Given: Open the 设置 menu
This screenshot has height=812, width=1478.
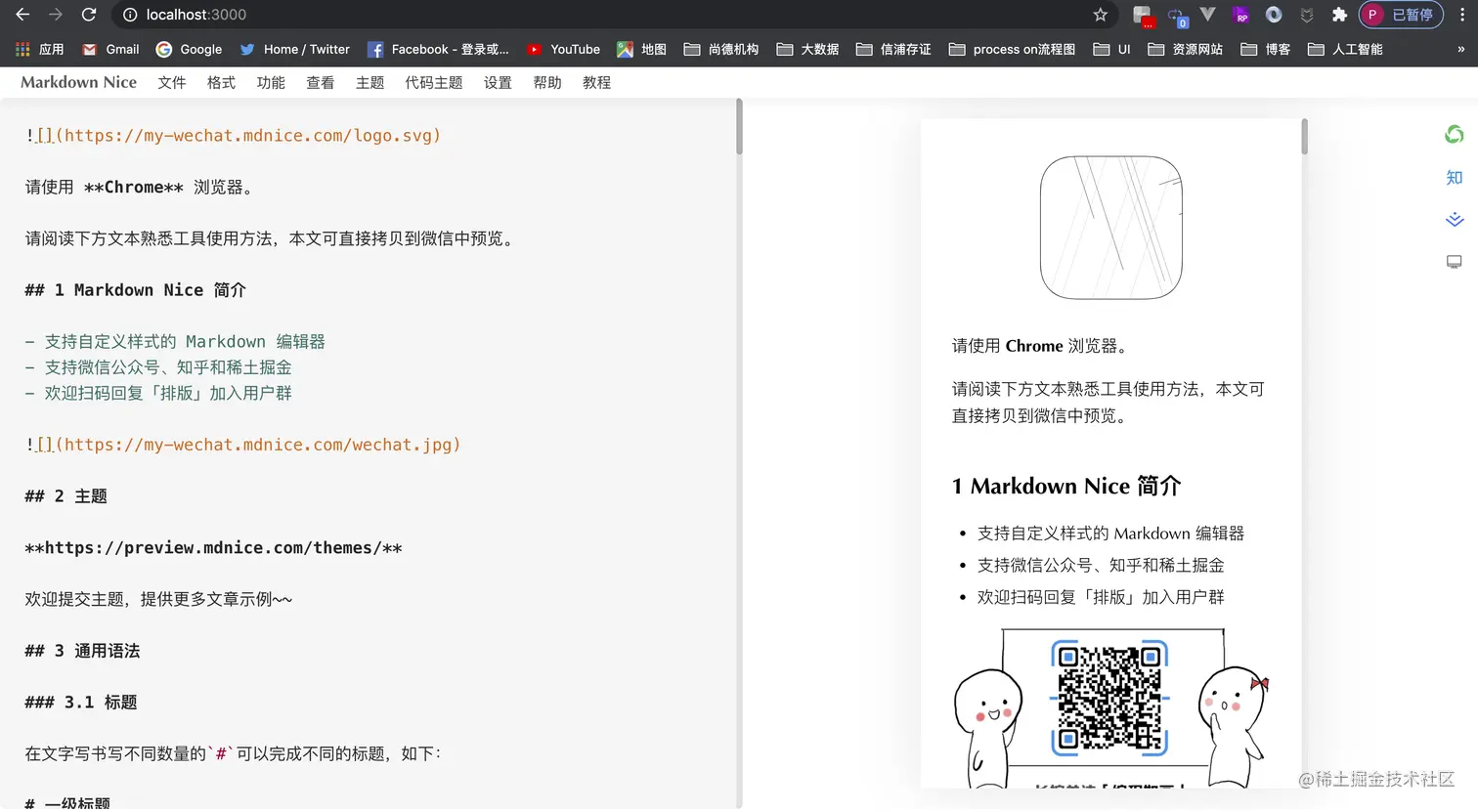Looking at the screenshot, I should 498,83.
